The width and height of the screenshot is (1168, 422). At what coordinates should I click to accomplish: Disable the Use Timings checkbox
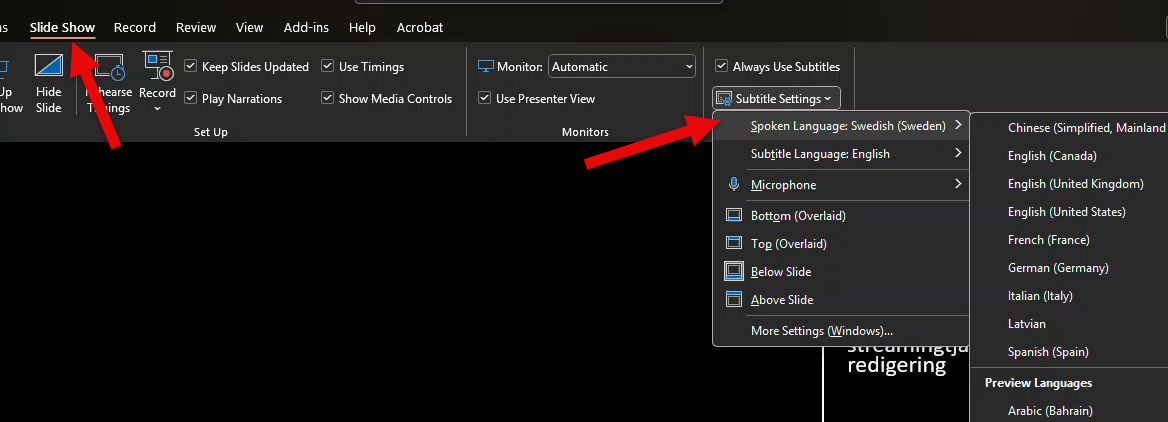328,67
